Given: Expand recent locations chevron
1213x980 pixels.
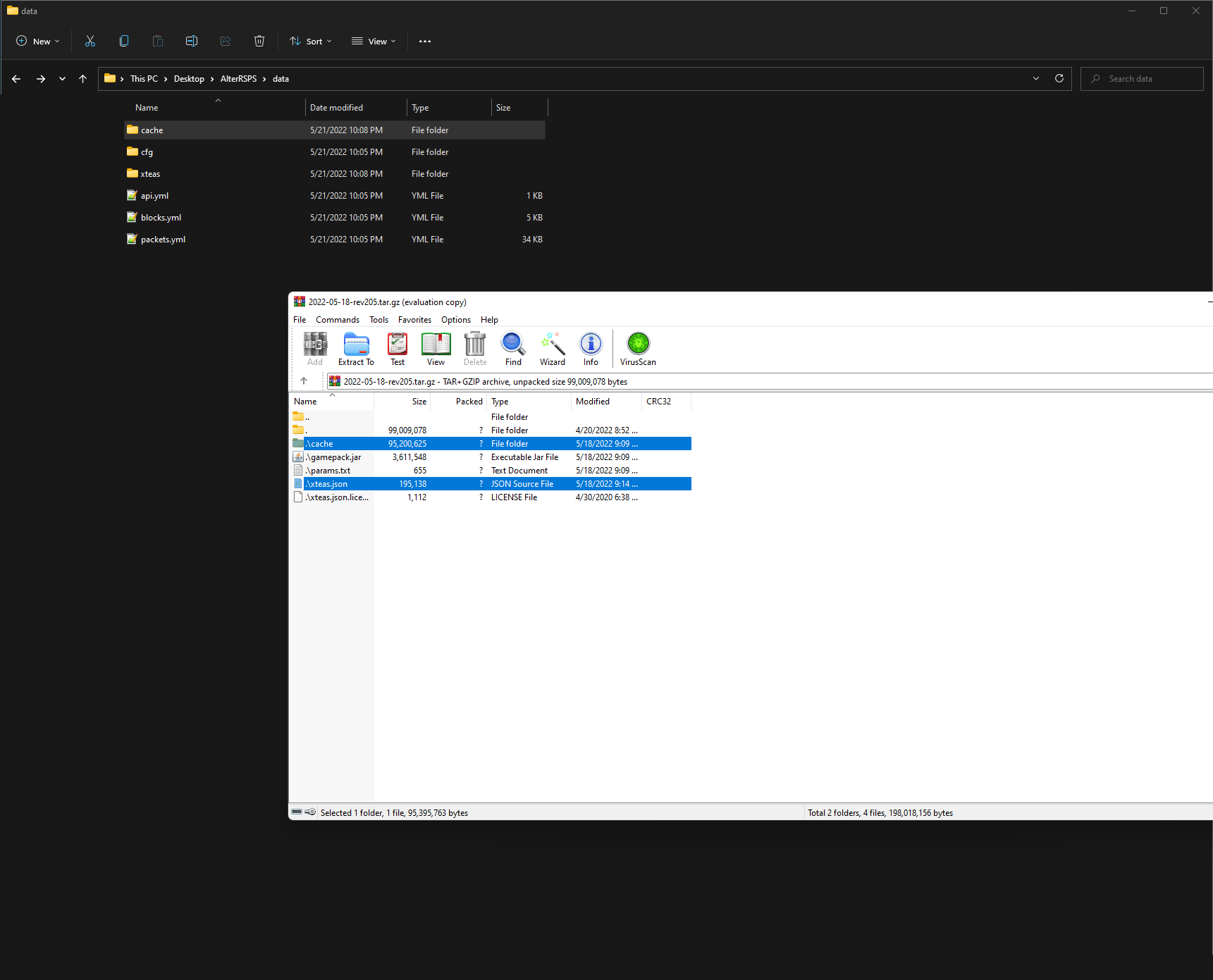Looking at the screenshot, I should [62, 79].
